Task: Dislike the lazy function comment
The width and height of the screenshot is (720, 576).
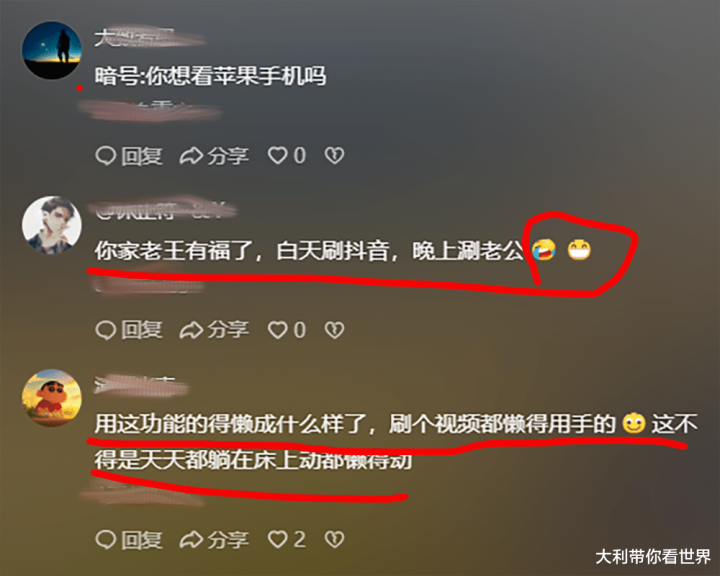Action: tap(334, 539)
